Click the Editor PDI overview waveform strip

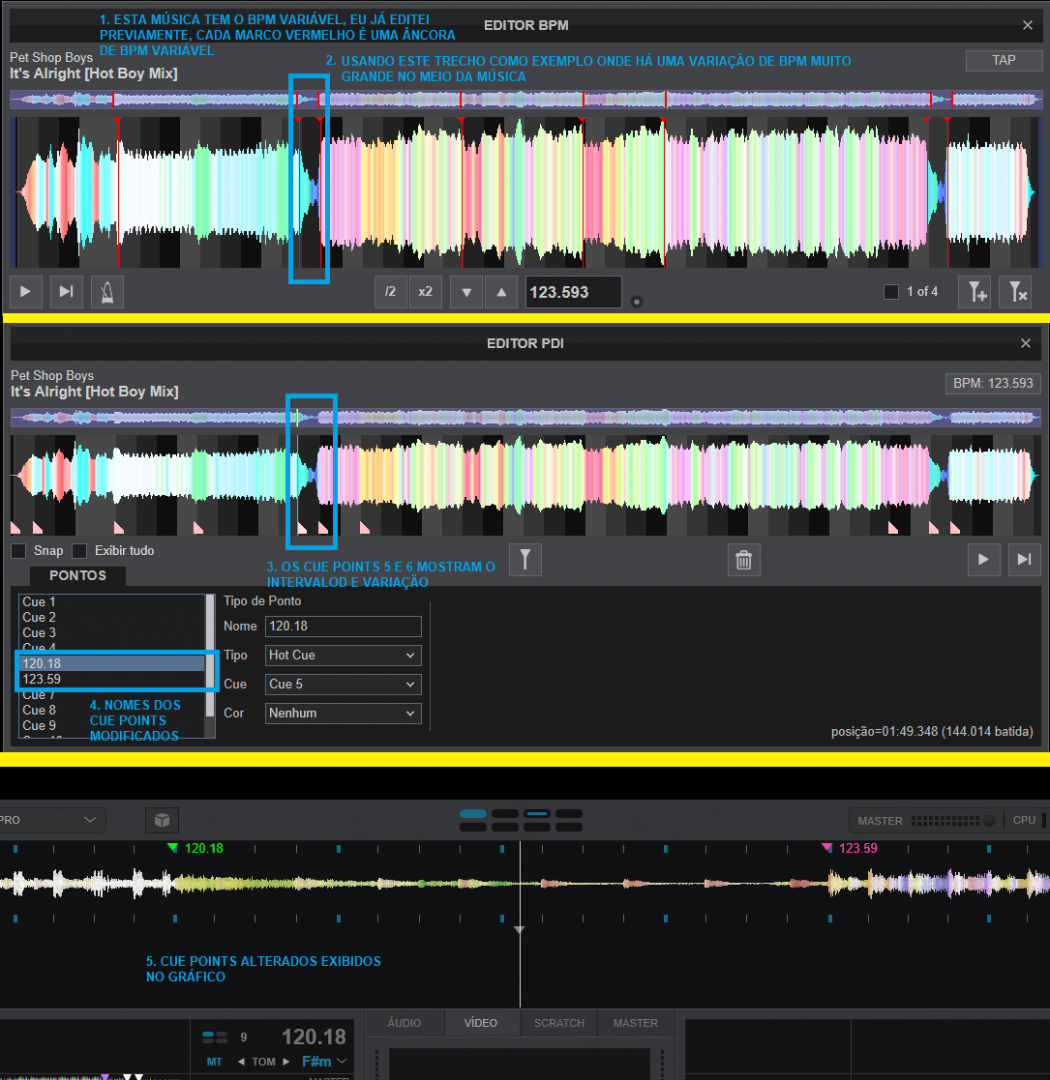point(525,417)
